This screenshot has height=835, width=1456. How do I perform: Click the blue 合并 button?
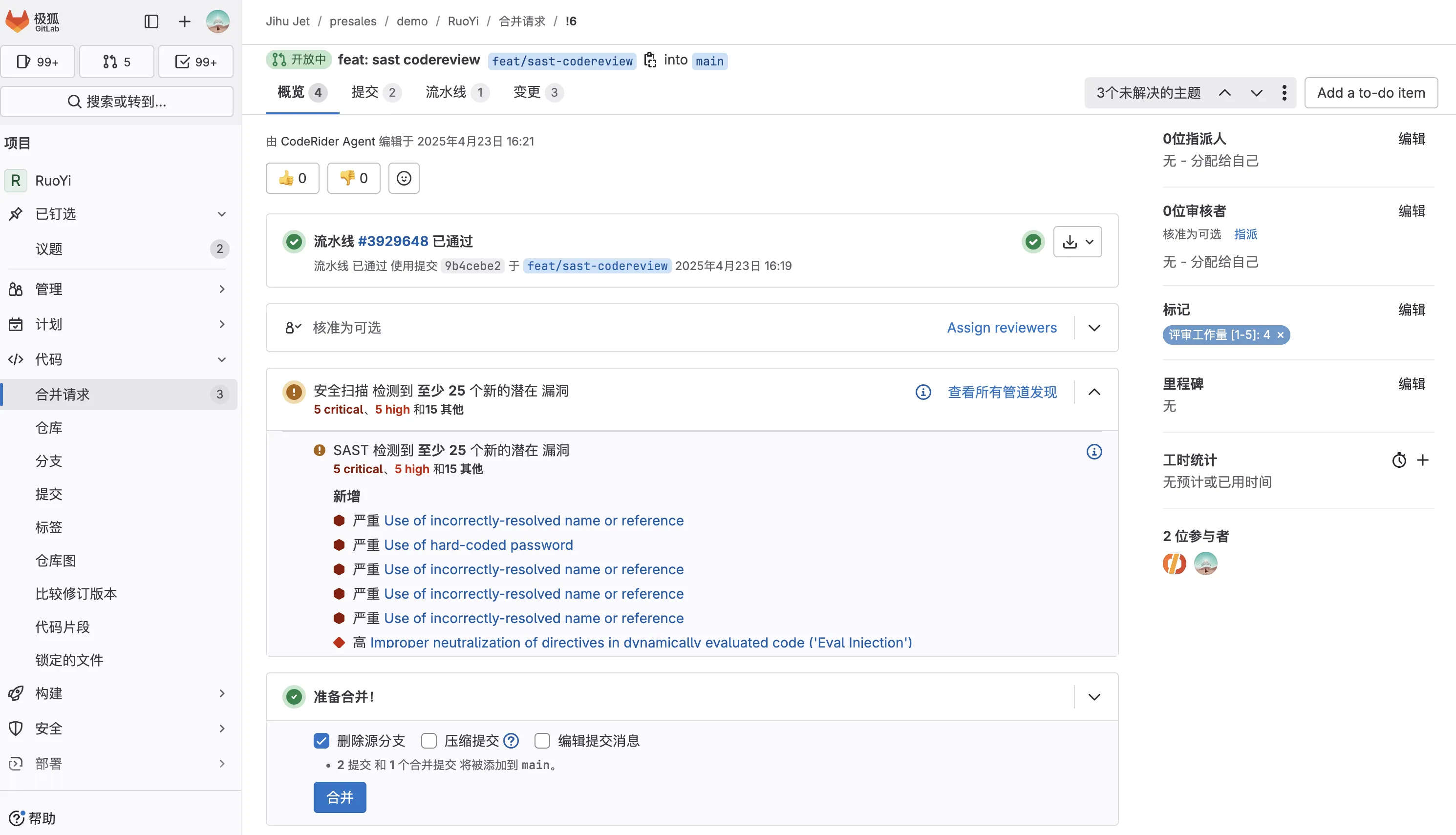340,798
